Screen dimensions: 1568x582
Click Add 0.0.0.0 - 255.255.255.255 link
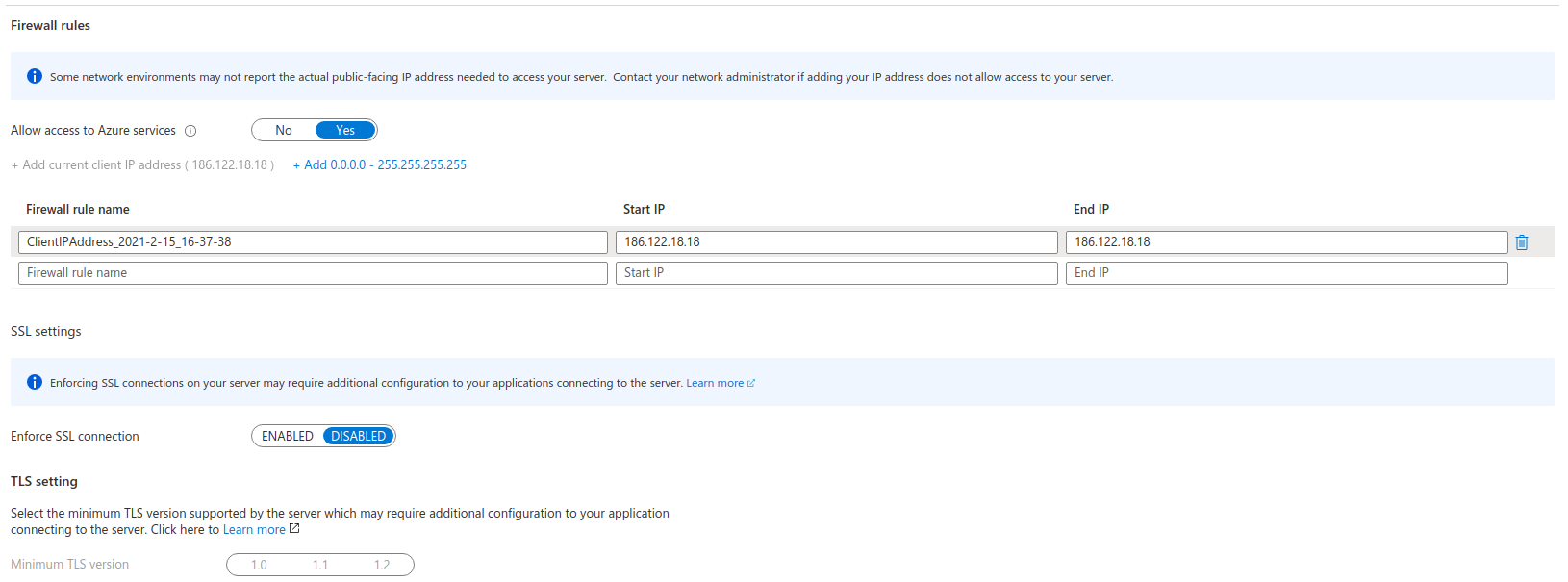380,164
